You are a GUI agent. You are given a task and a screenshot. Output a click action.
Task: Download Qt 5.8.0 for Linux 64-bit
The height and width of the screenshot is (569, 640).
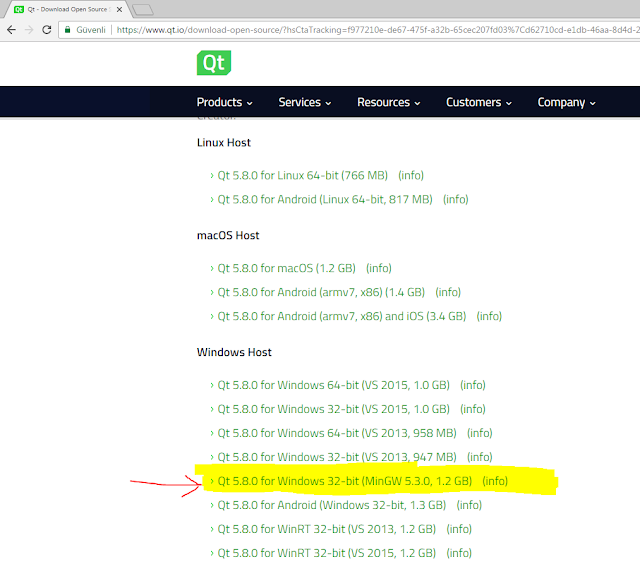coord(302,176)
